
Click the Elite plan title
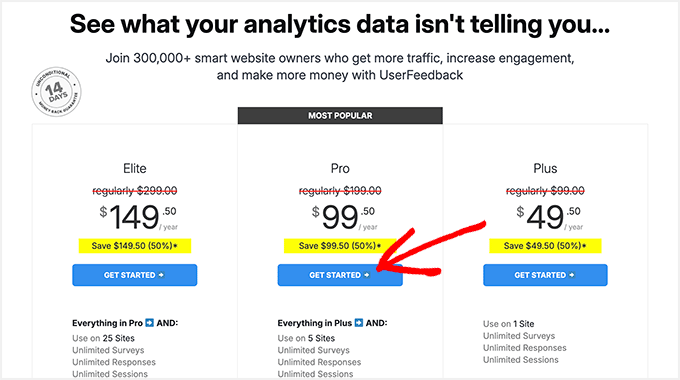(134, 168)
